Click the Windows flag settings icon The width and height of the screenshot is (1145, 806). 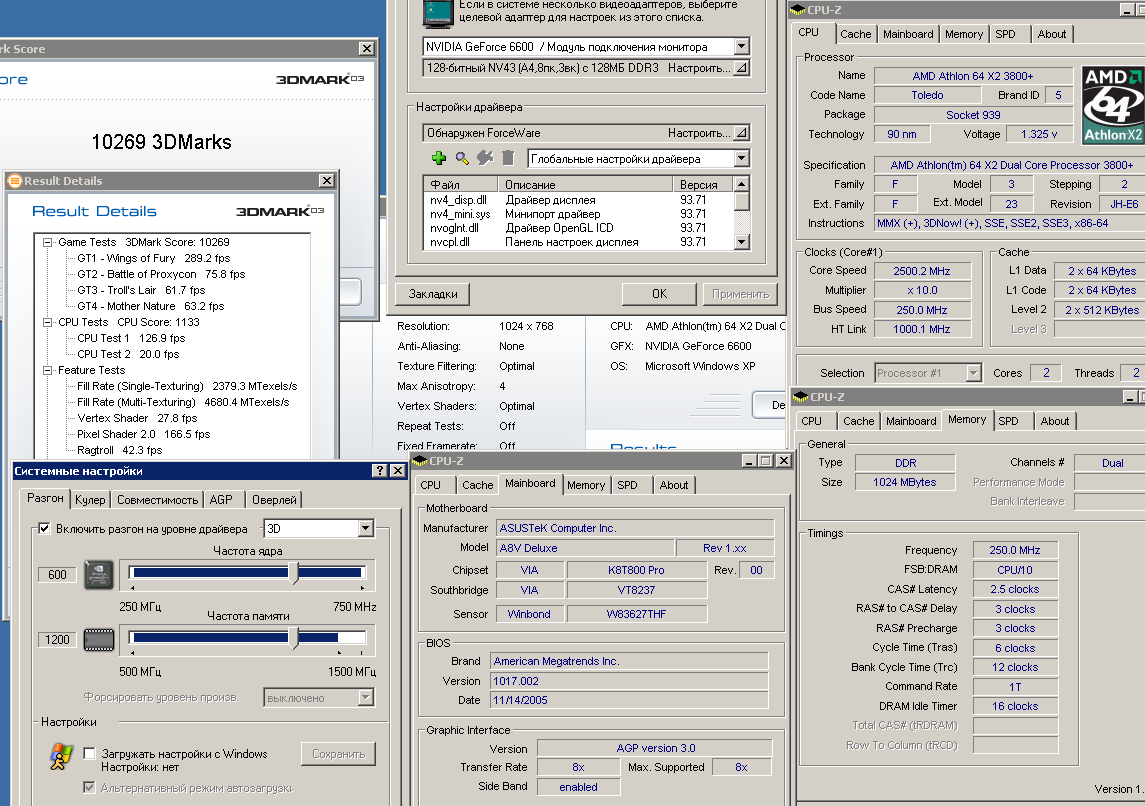(61, 757)
